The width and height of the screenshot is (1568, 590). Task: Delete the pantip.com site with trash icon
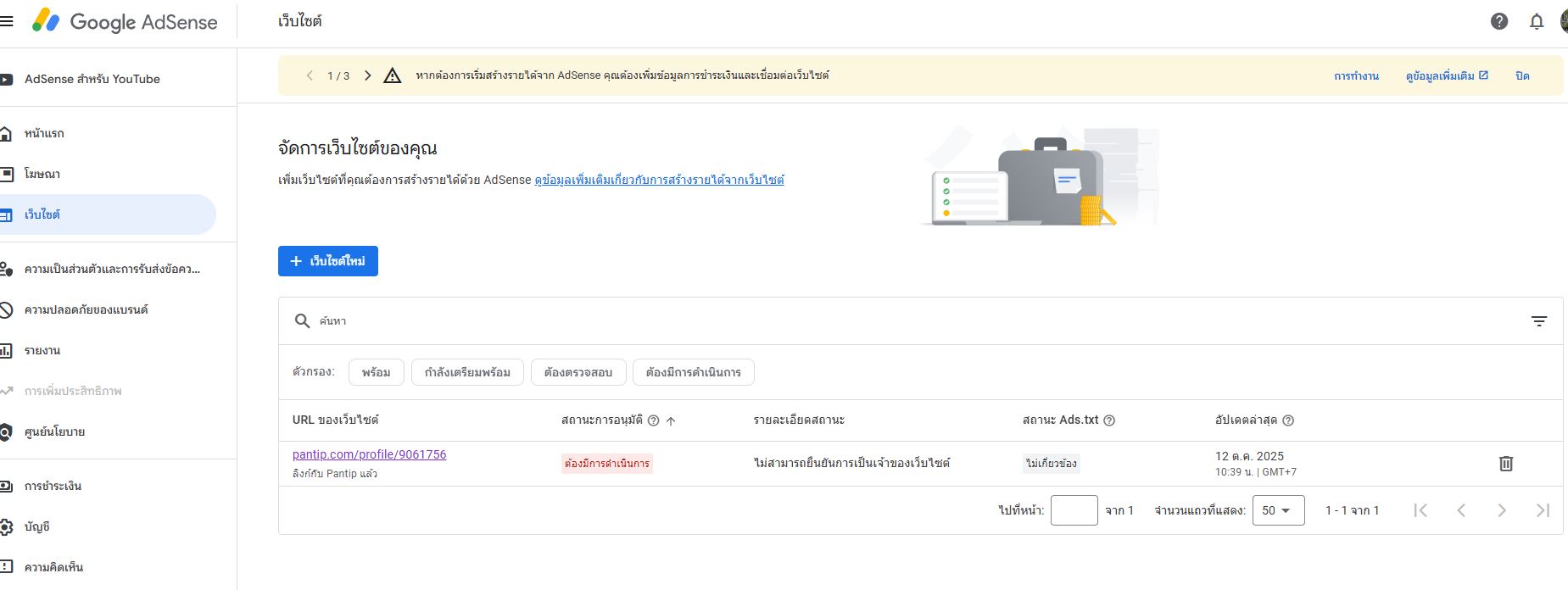pyautogui.click(x=1506, y=464)
